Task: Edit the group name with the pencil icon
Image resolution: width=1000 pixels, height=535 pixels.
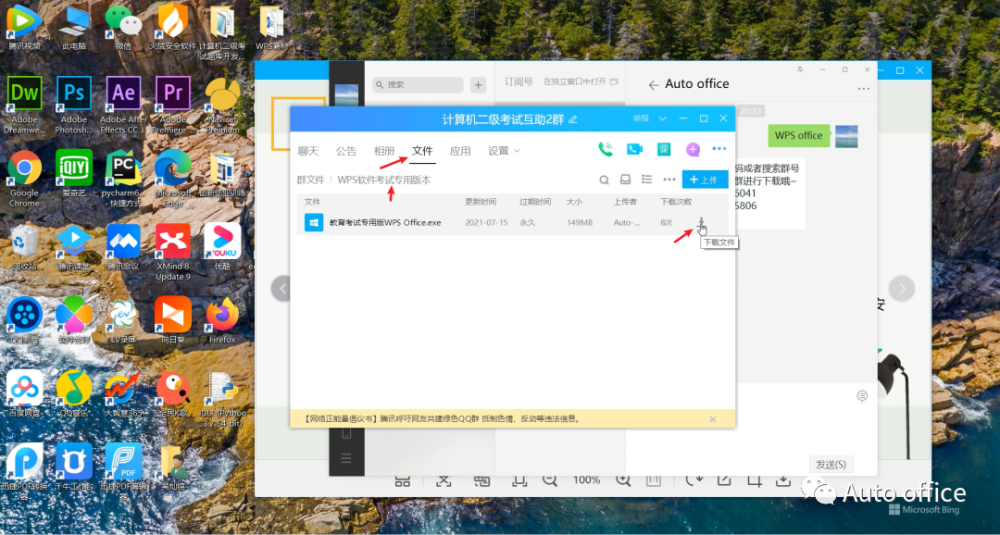Action: pos(573,119)
